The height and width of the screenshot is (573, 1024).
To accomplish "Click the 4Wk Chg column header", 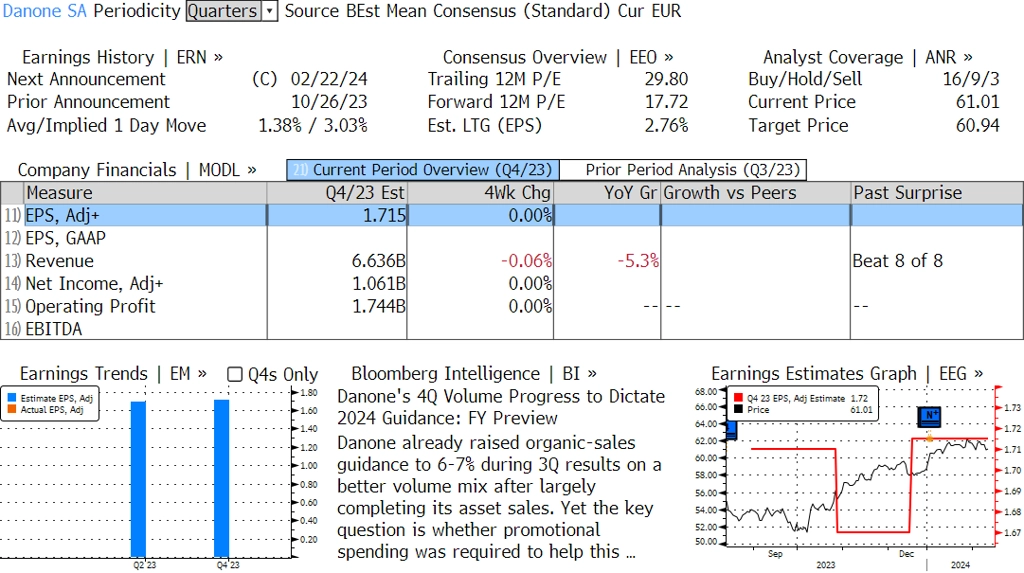I will (x=480, y=193).
